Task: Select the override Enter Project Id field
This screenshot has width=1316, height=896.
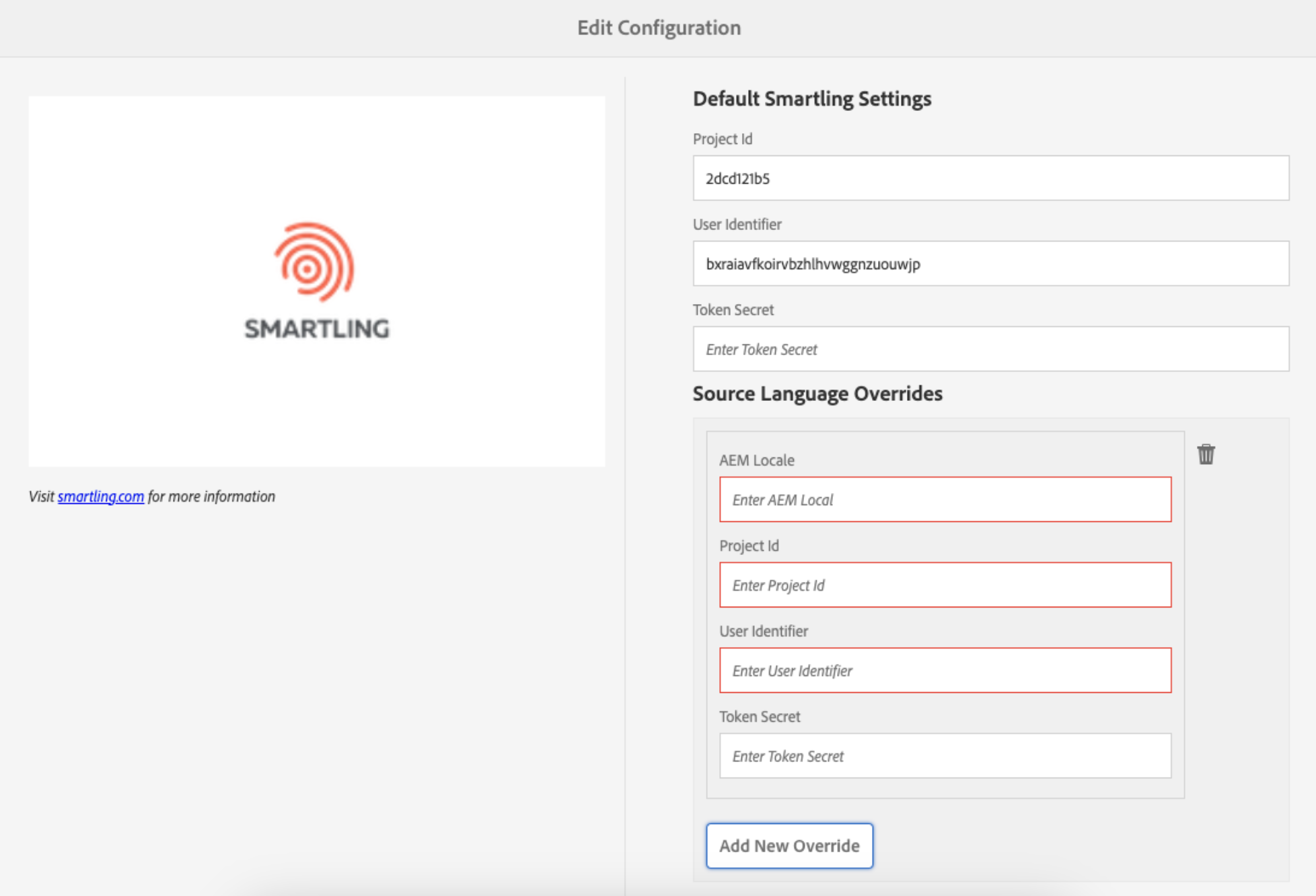Action: [x=945, y=585]
